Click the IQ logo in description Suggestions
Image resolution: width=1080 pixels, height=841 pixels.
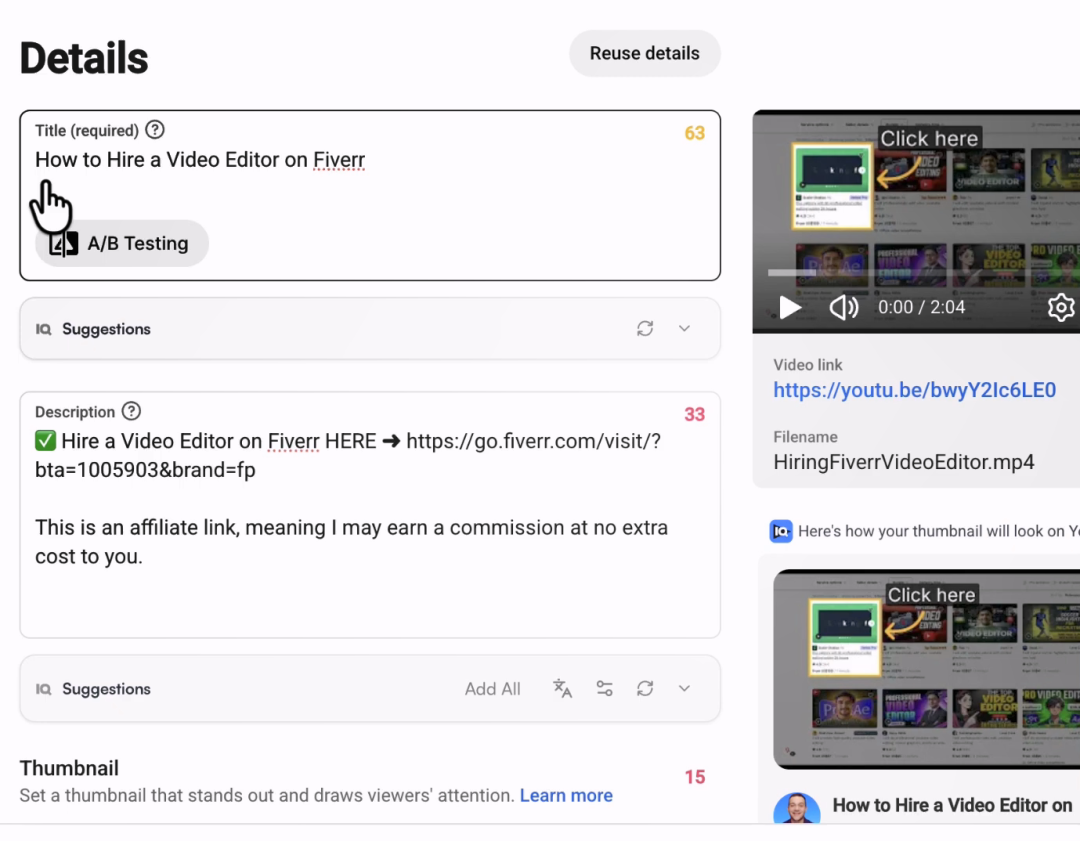43,689
